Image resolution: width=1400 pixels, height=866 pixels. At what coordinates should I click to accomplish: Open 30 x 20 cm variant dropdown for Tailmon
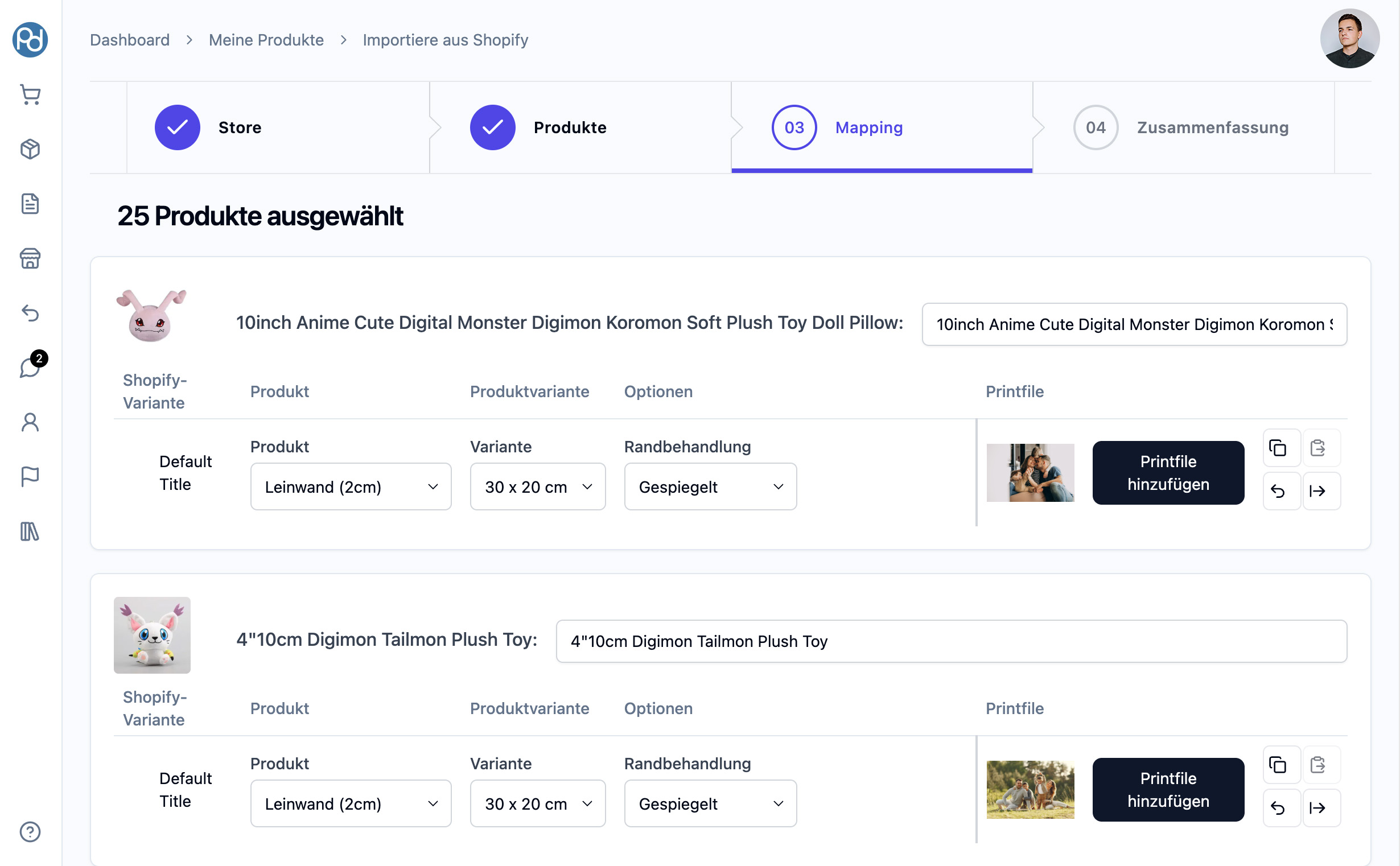(x=537, y=803)
